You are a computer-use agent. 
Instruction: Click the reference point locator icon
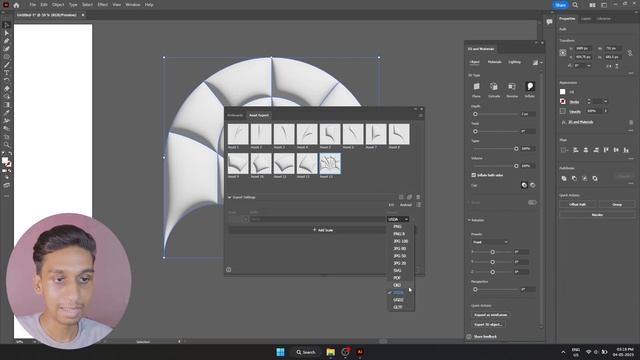[x=563, y=53]
